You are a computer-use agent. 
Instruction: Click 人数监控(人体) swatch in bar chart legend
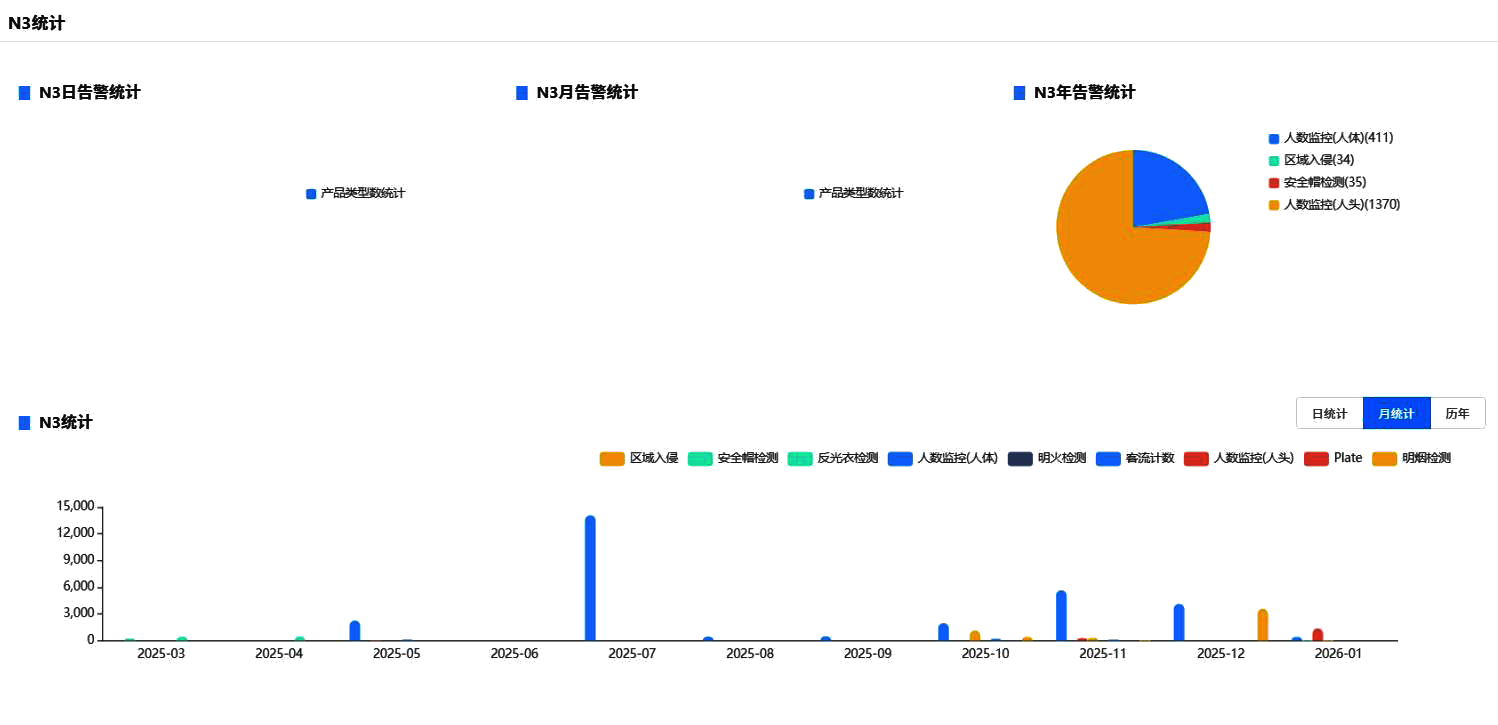[900, 458]
